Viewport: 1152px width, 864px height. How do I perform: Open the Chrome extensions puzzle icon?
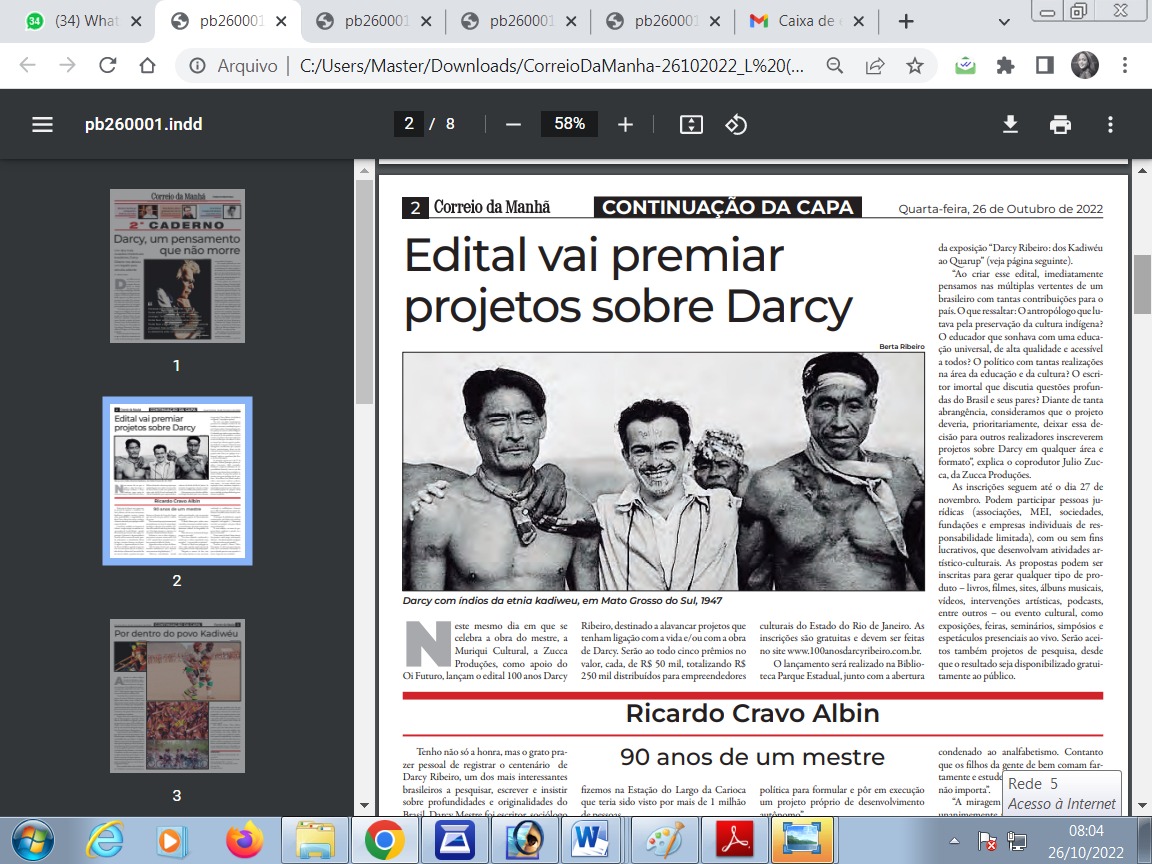1005,65
